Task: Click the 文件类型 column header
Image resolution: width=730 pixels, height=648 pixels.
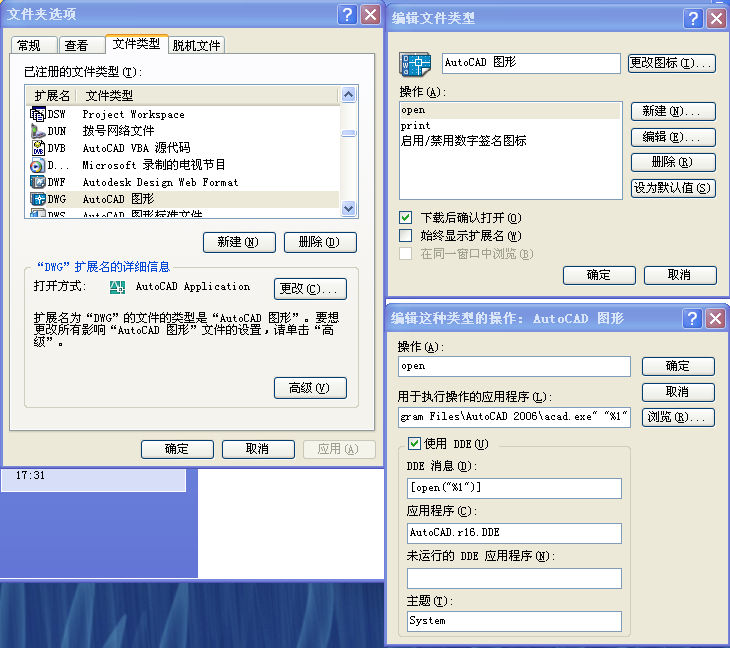Action: click(207, 96)
